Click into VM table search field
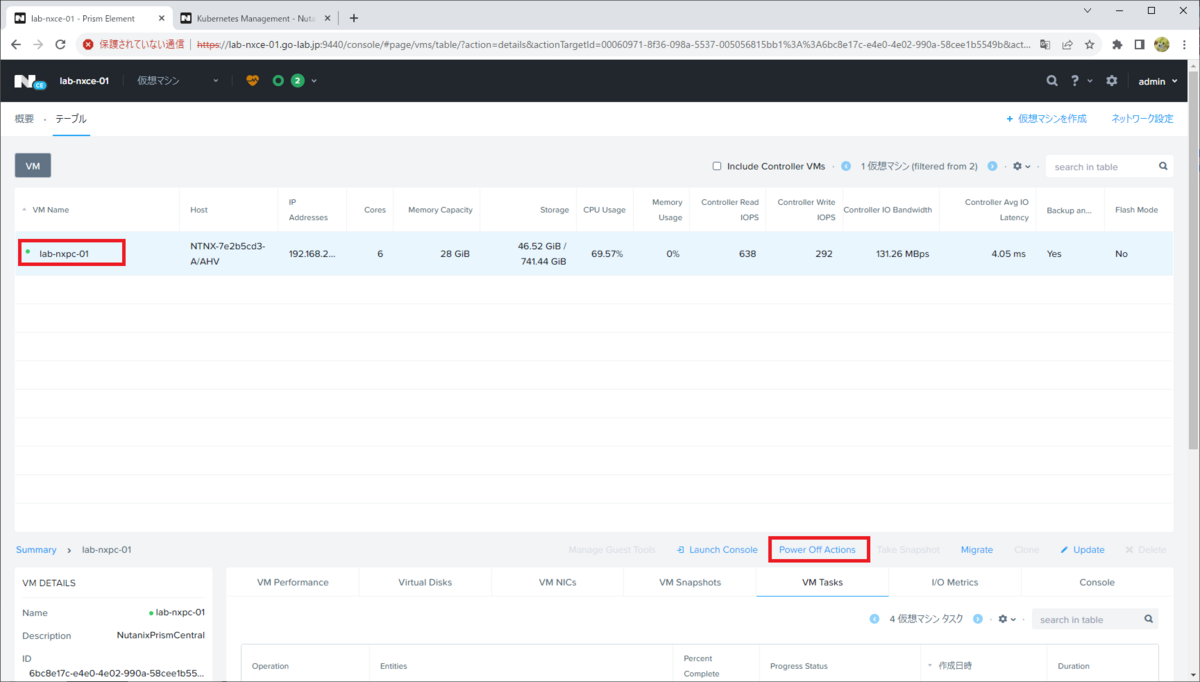Viewport: 1200px width, 682px height. 1100,166
